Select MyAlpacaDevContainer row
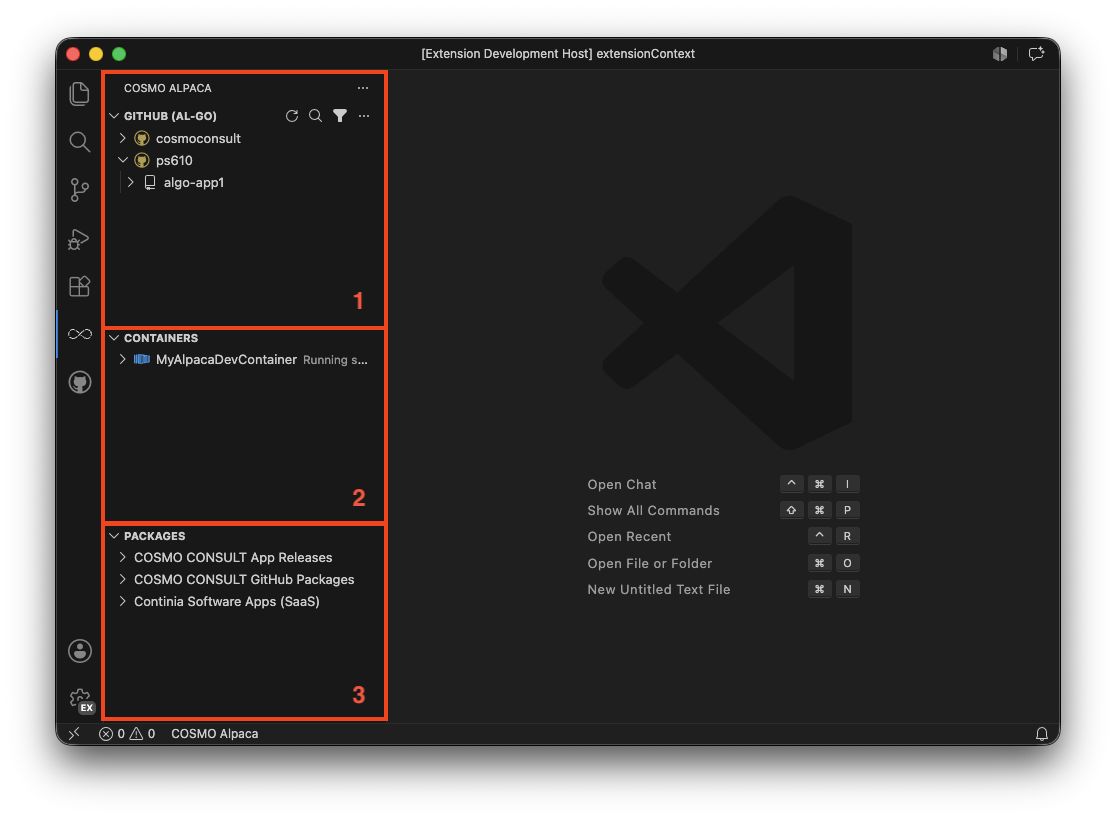Viewport: 1116px width, 819px height. [244, 359]
